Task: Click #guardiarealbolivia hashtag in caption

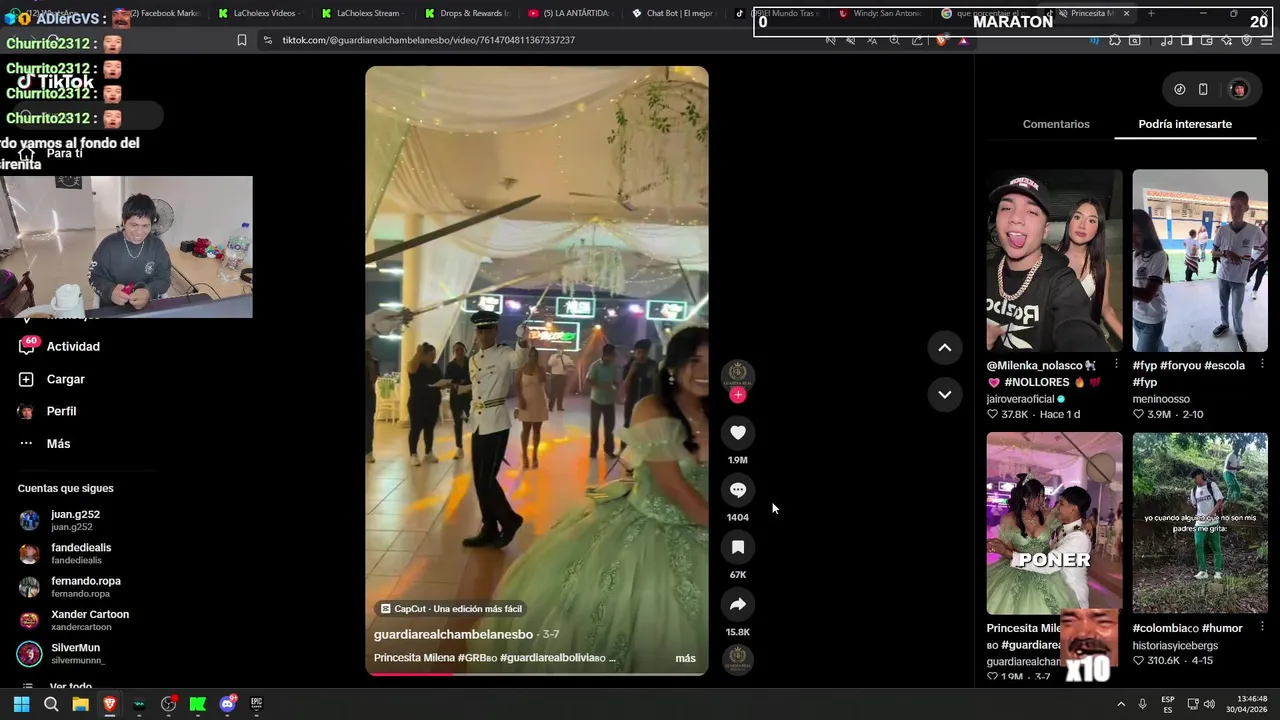Action: coord(552,658)
